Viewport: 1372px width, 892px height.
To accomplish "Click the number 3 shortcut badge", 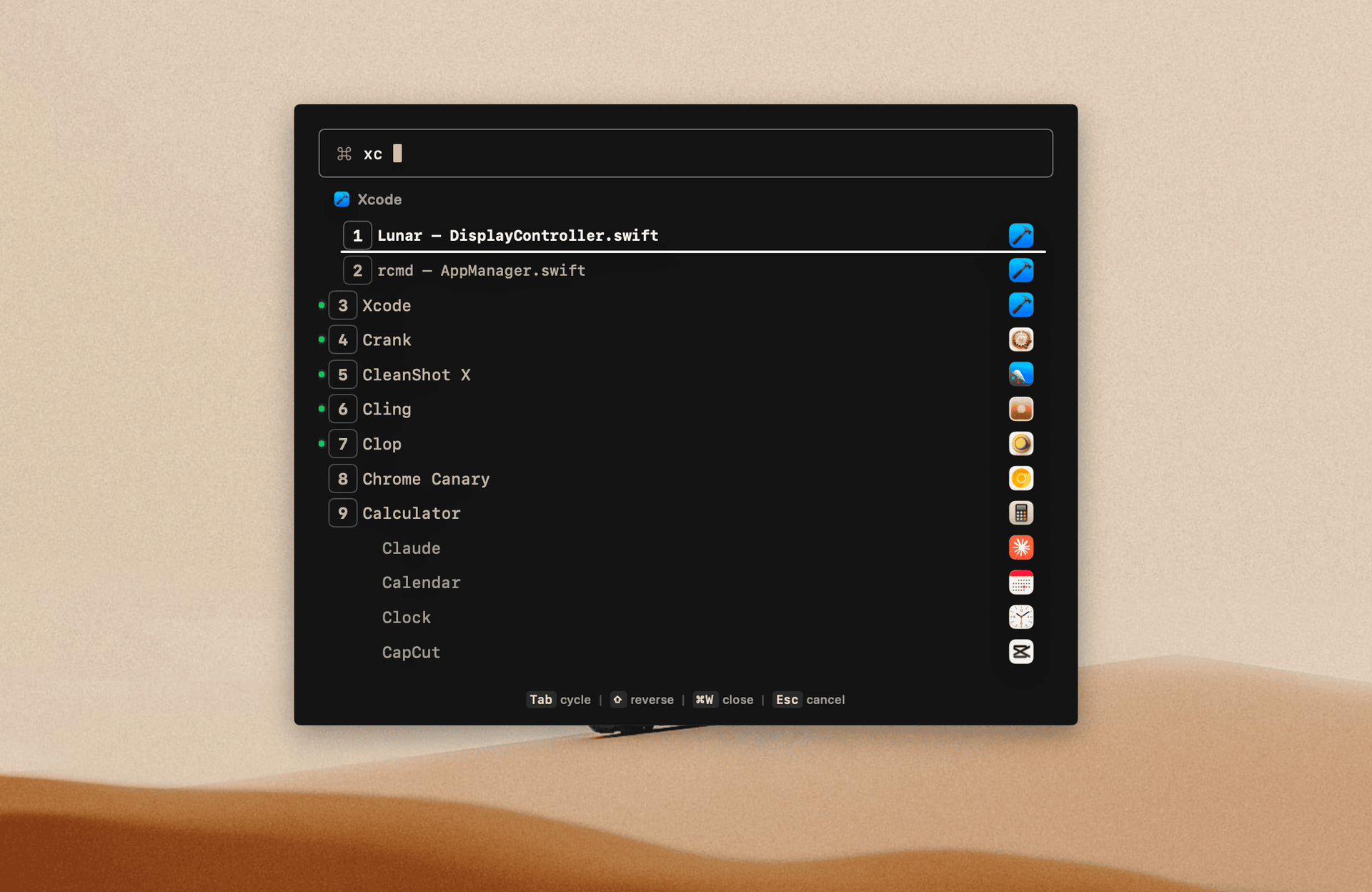I will point(343,305).
